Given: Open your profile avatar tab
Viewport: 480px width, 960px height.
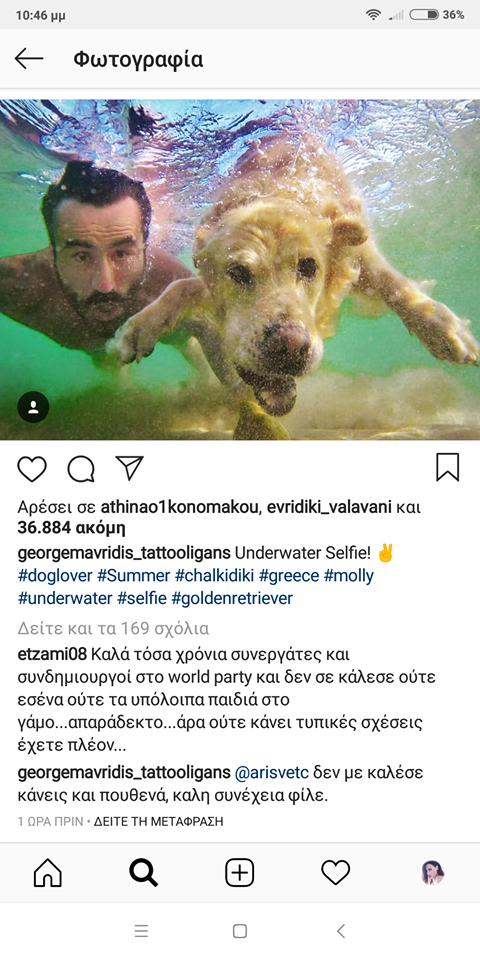Looking at the screenshot, I should [432, 872].
